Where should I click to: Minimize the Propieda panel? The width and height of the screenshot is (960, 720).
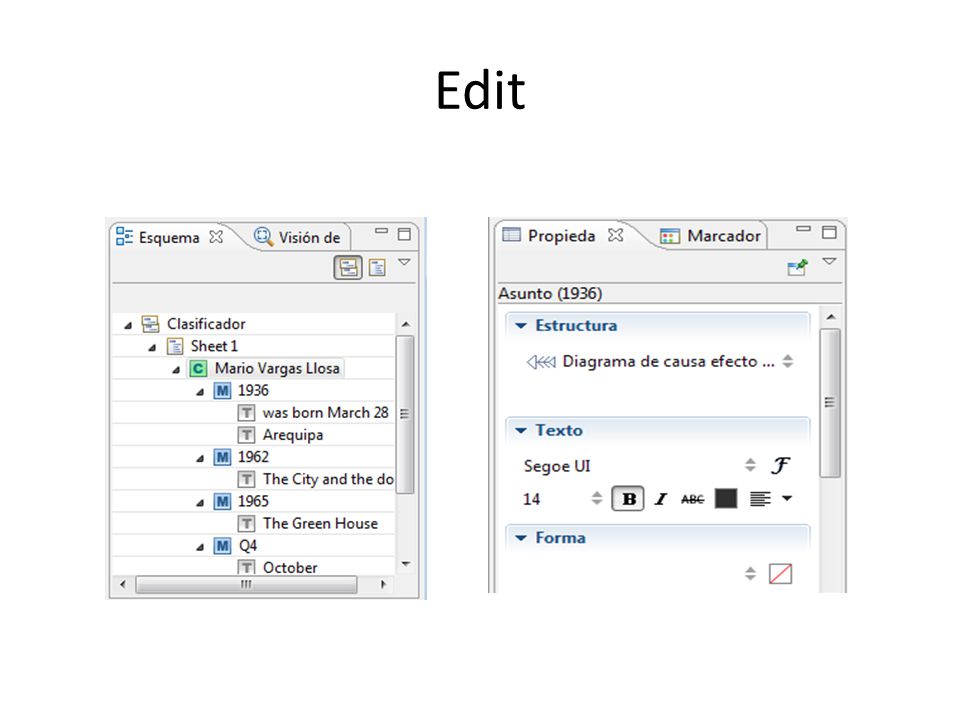click(x=803, y=229)
